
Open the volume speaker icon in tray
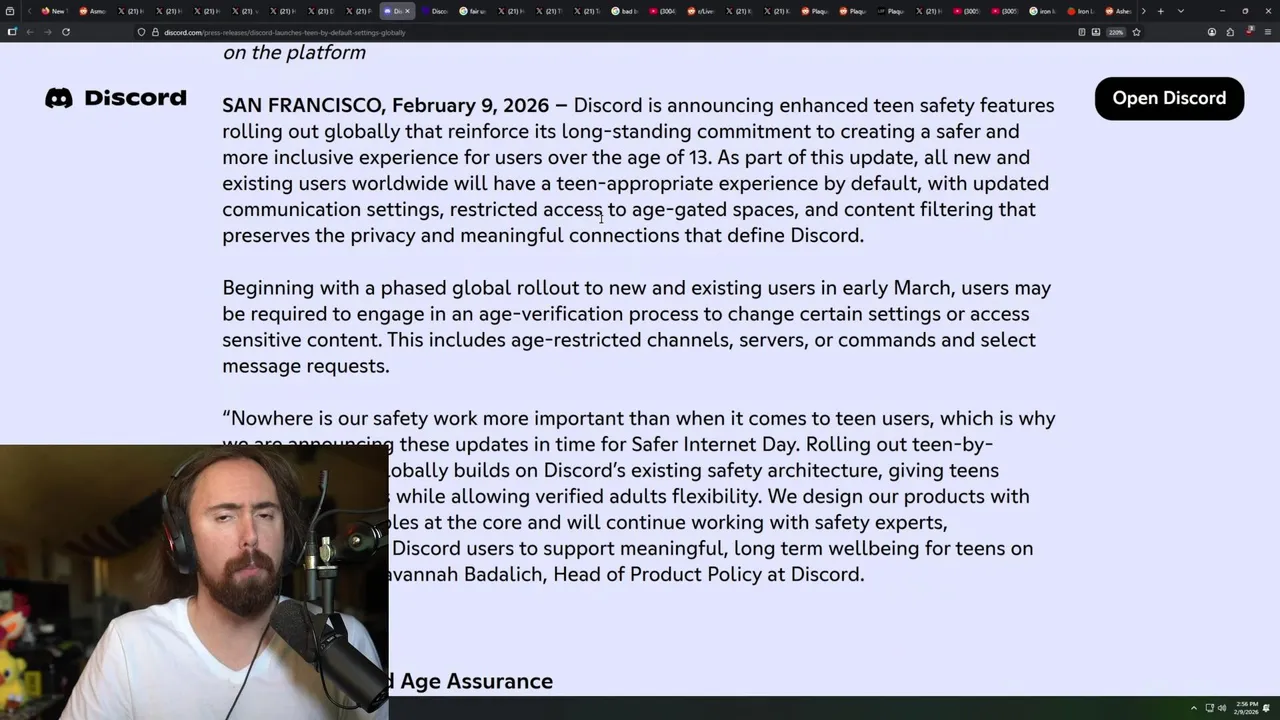click(1222, 708)
